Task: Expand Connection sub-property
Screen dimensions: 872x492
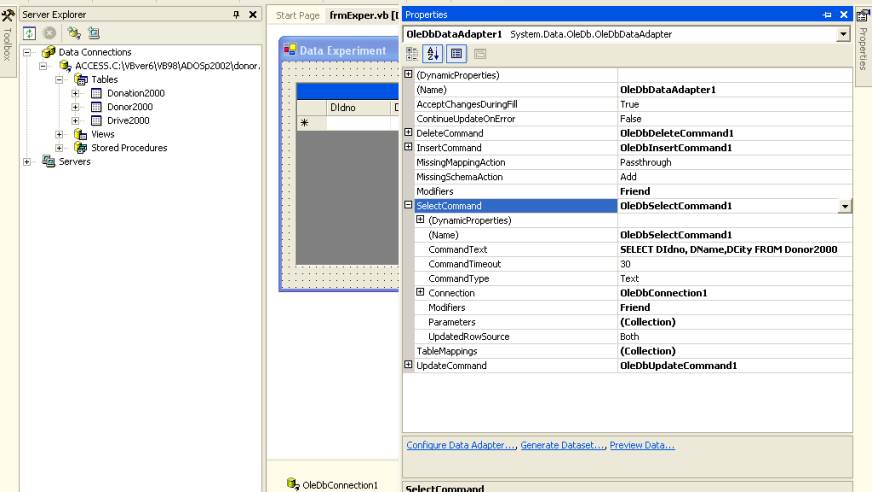Action: click(x=420, y=292)
